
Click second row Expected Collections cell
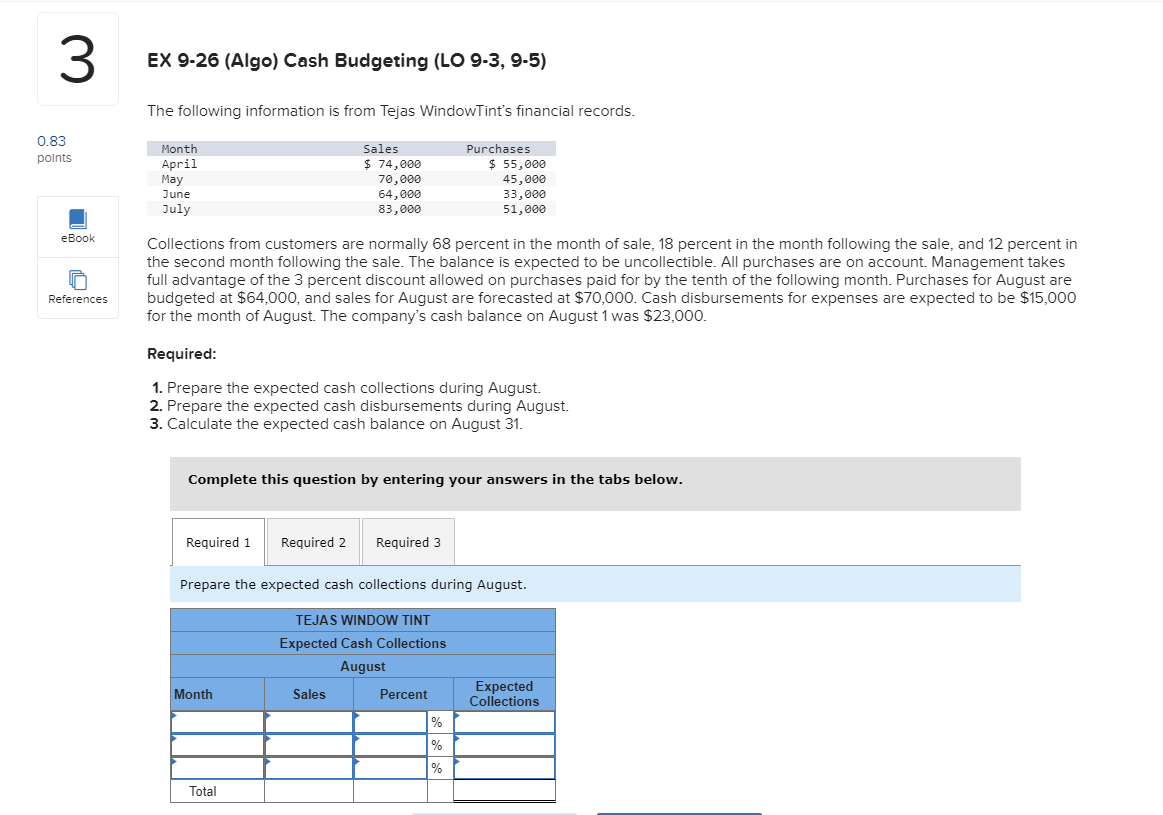pyautogui.click(x=504, y=745)
